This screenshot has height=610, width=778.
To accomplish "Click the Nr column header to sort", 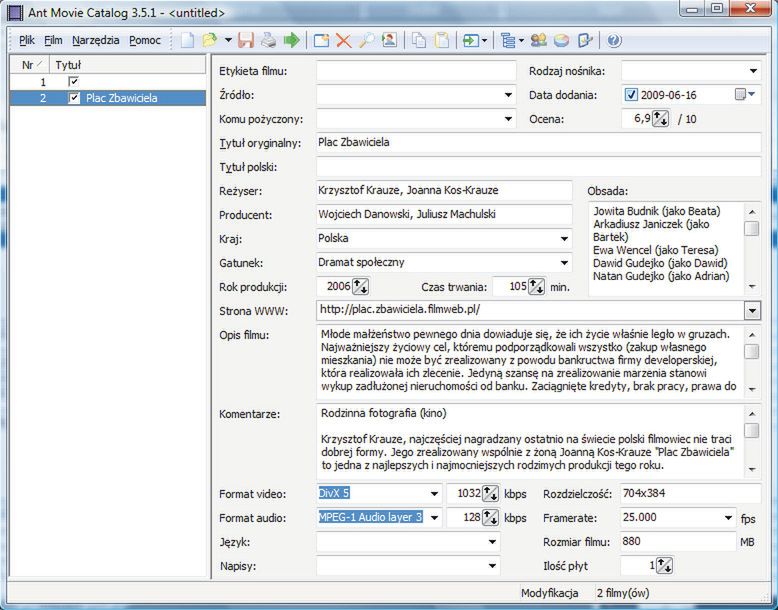I will [29, 64].
